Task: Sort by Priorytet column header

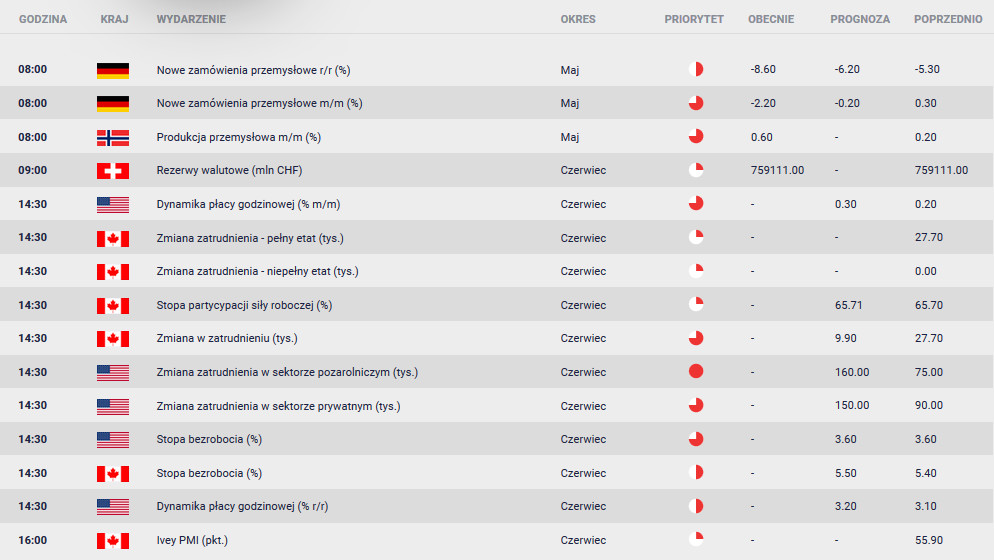Action: pos(693,19)
